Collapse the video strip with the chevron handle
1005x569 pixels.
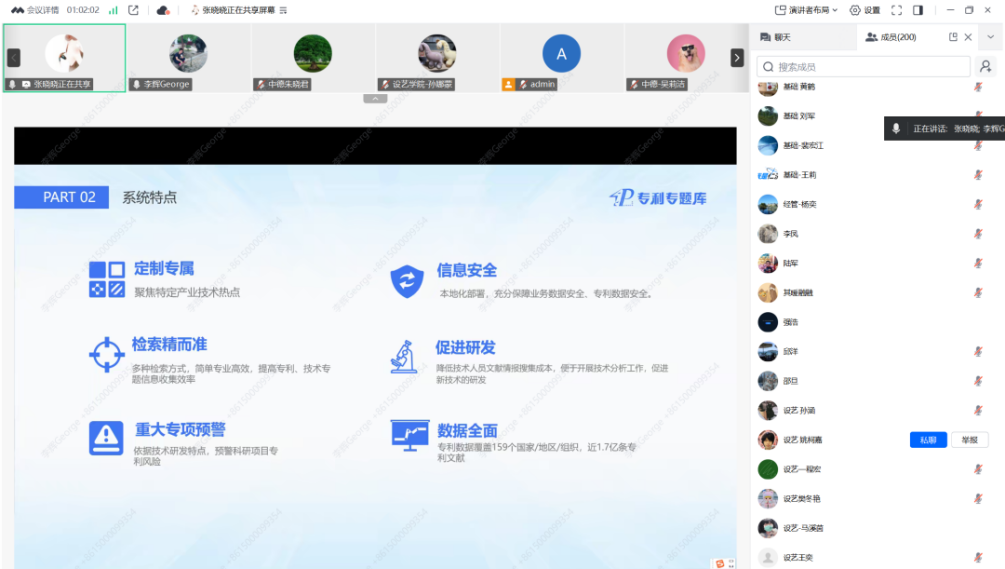[x=375, y=99]
